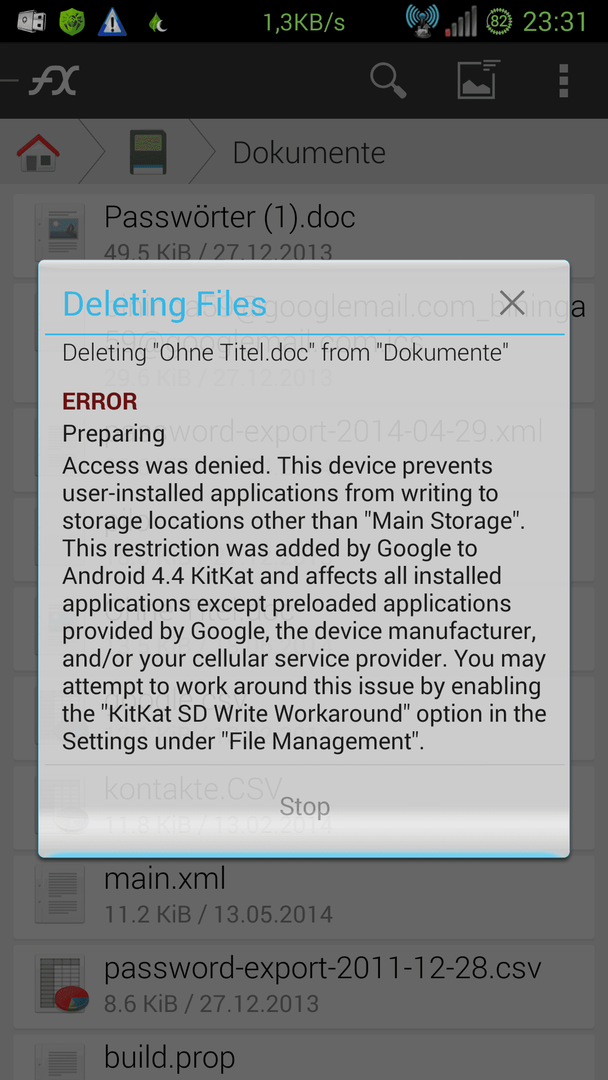
Task: Switch view with the image icon
Action: (478, 80)
